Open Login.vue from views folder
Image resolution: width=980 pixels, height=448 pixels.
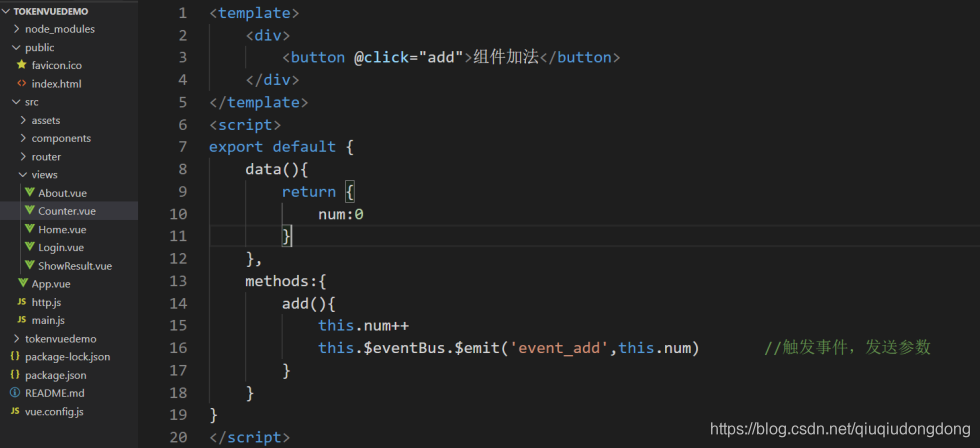(61, 247)
